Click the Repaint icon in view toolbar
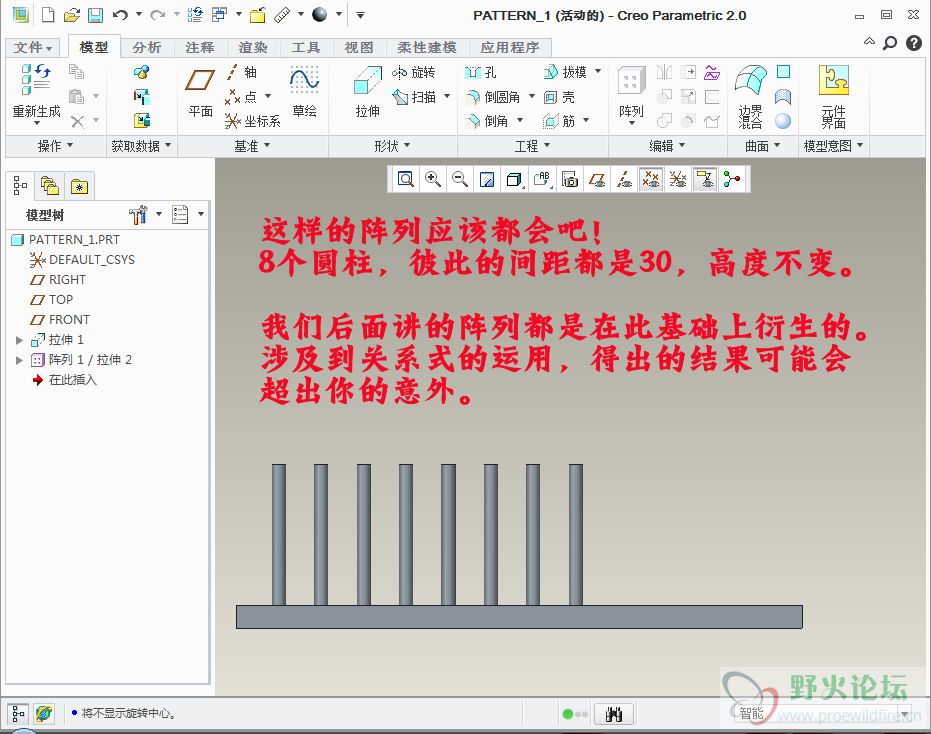The height and width of the screenshot is (734, 931). coord(487,179)
